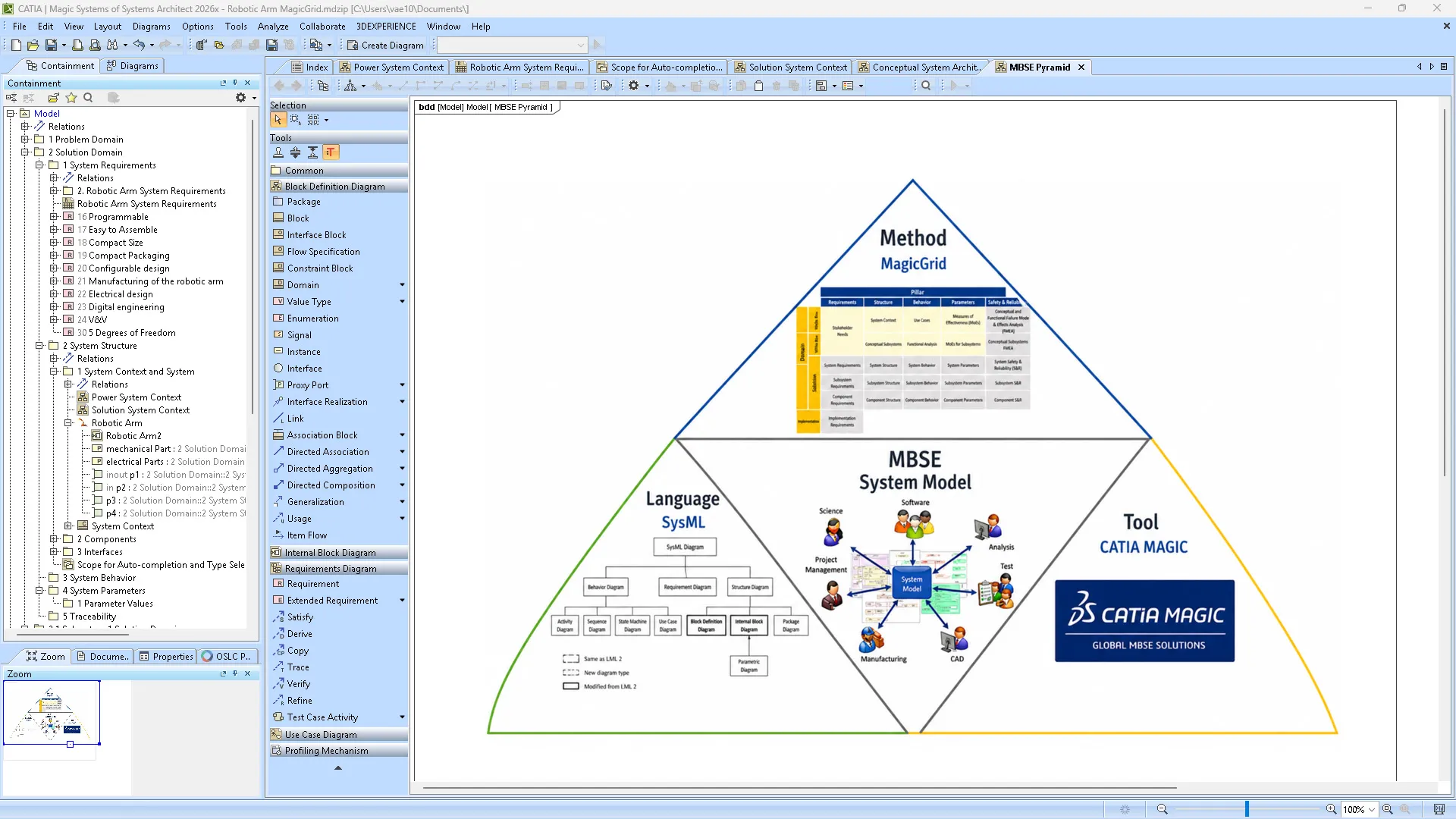1456x819 pixels.
Task: Toggle the arrow selection tool
Action: (278, 120)
